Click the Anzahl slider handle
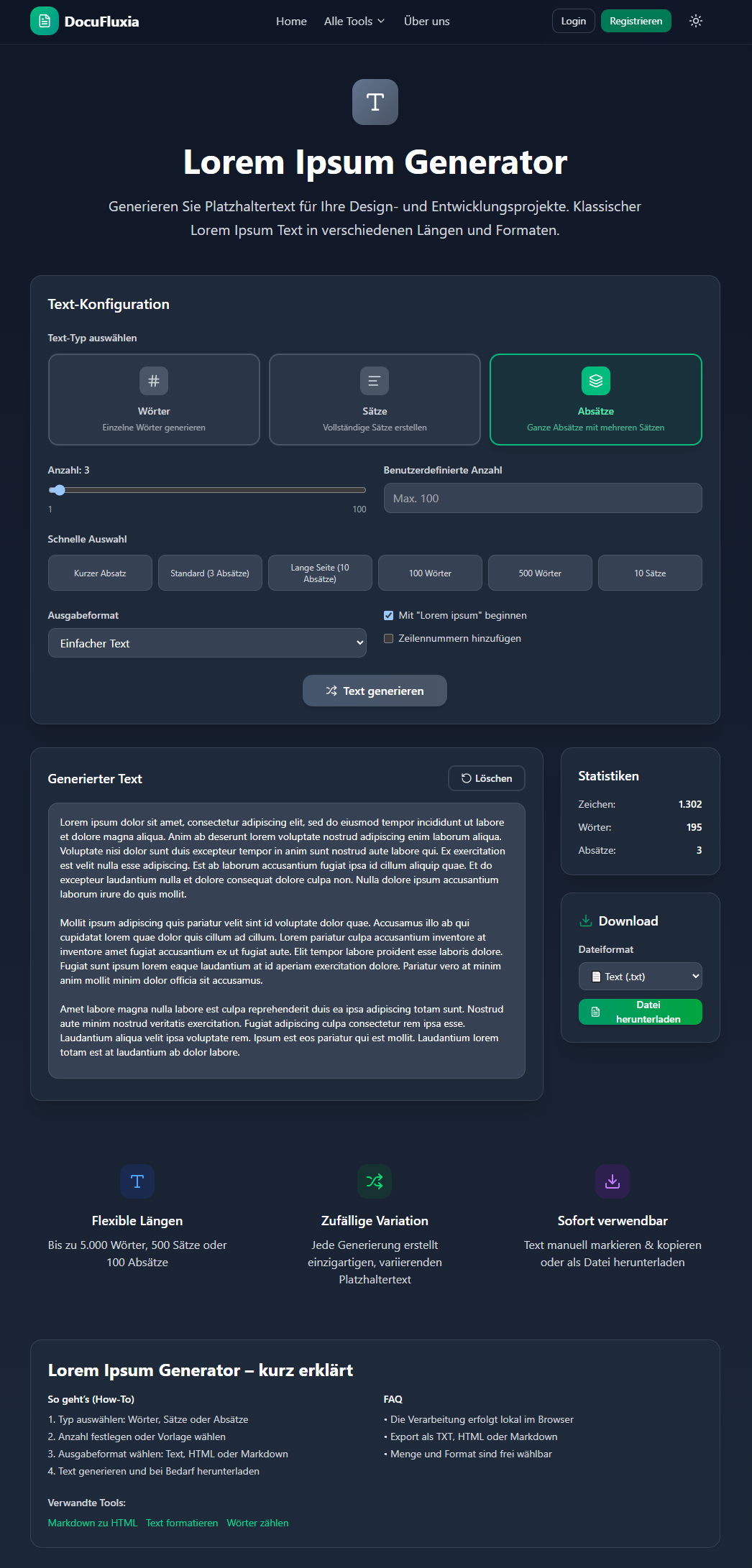This screenshot has width=752, height=1568. pyautogui.click(x=60, y=490)
